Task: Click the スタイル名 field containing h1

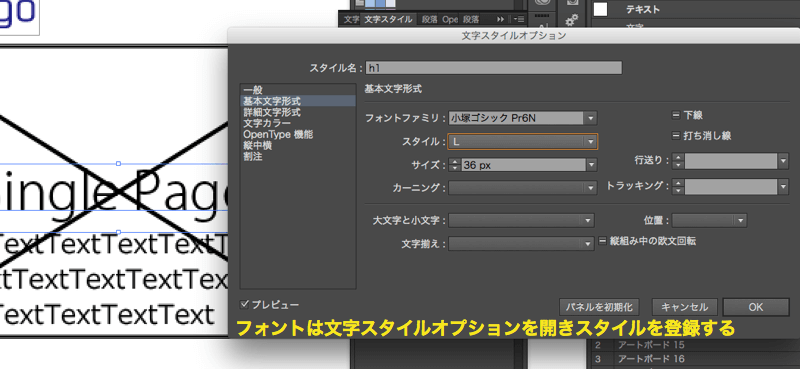Action: [x=493, y=68]
